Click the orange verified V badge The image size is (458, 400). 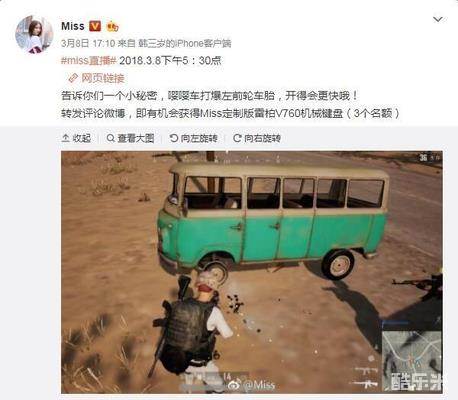tap(95, 26)
